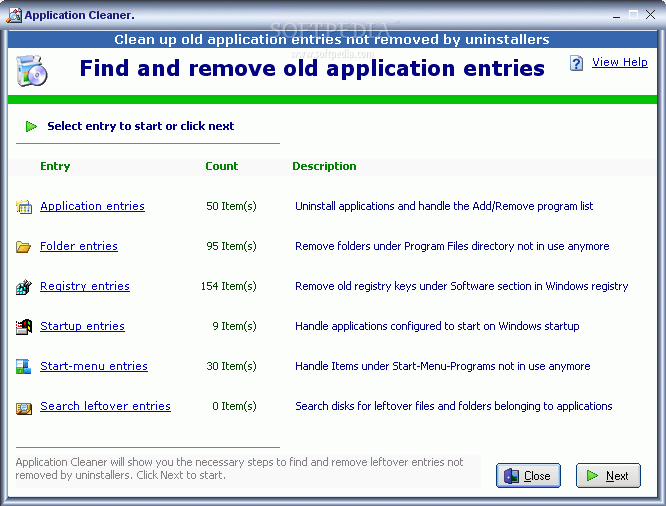Click the Registry entries icon
This screenshot has width=666, height=506.
24,287
